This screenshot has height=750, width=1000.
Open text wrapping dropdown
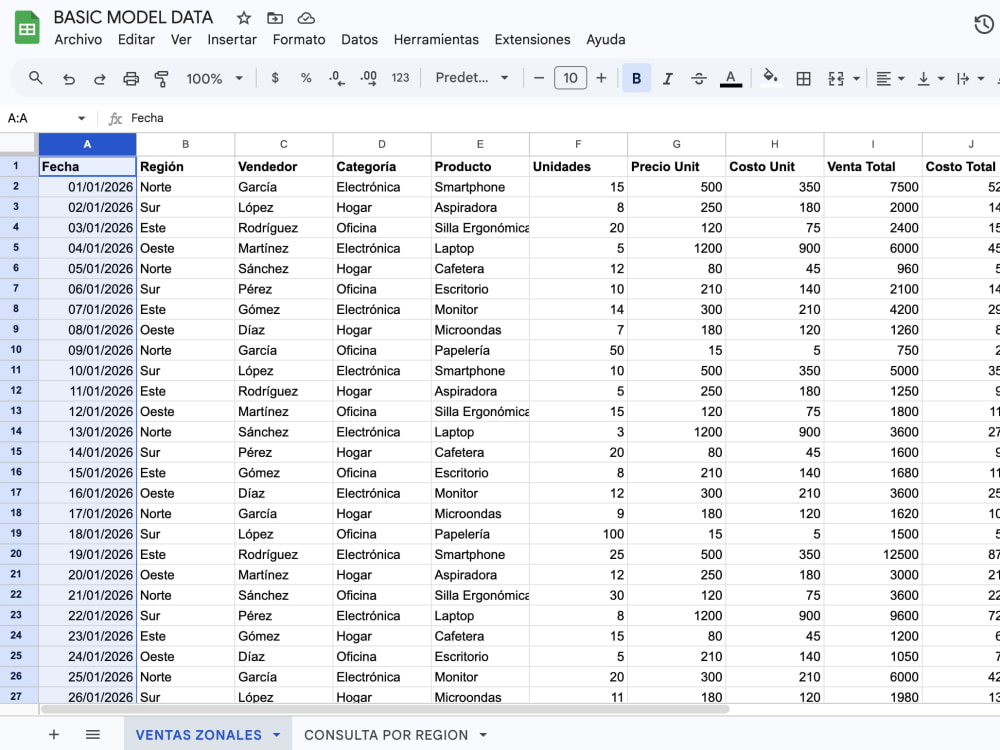tap(971, 78)
